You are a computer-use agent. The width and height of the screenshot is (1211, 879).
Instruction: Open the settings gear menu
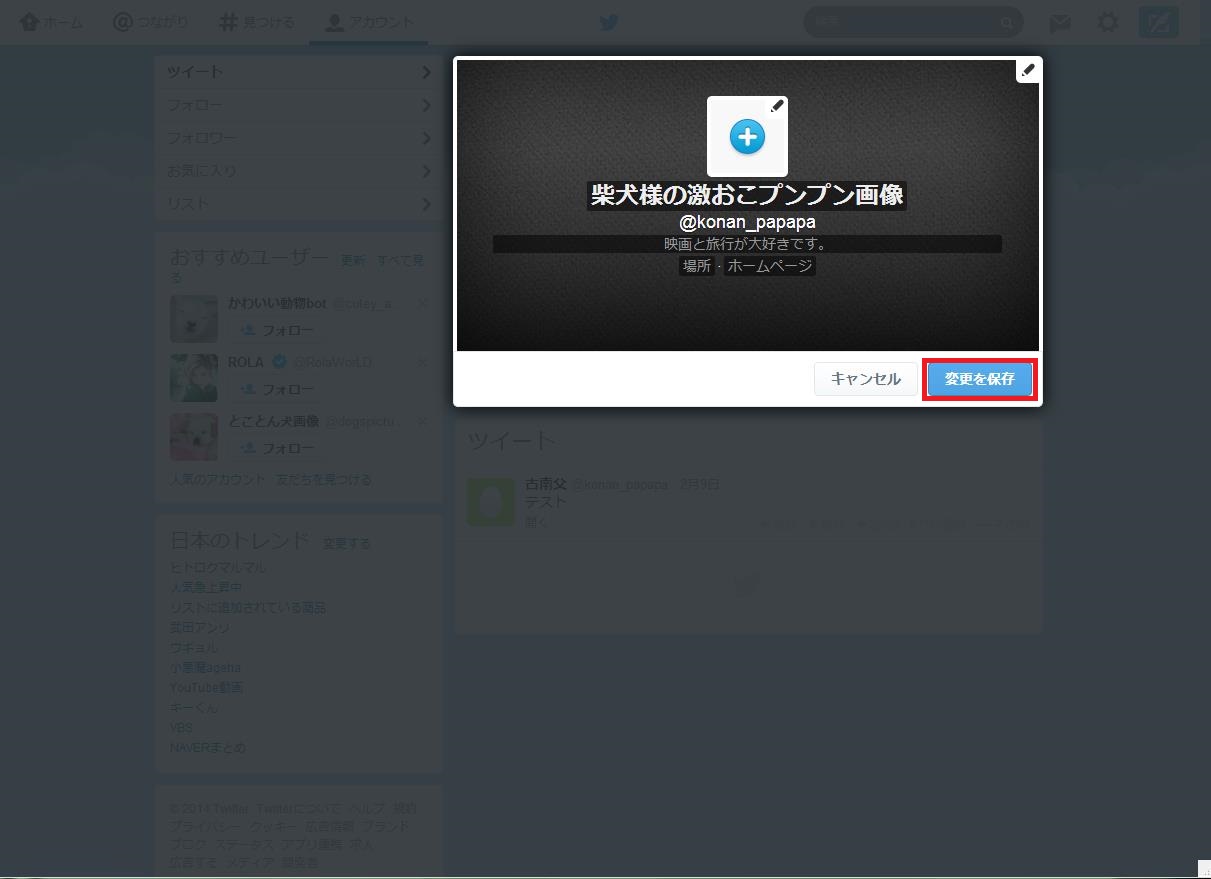(x=1108, y=22)
